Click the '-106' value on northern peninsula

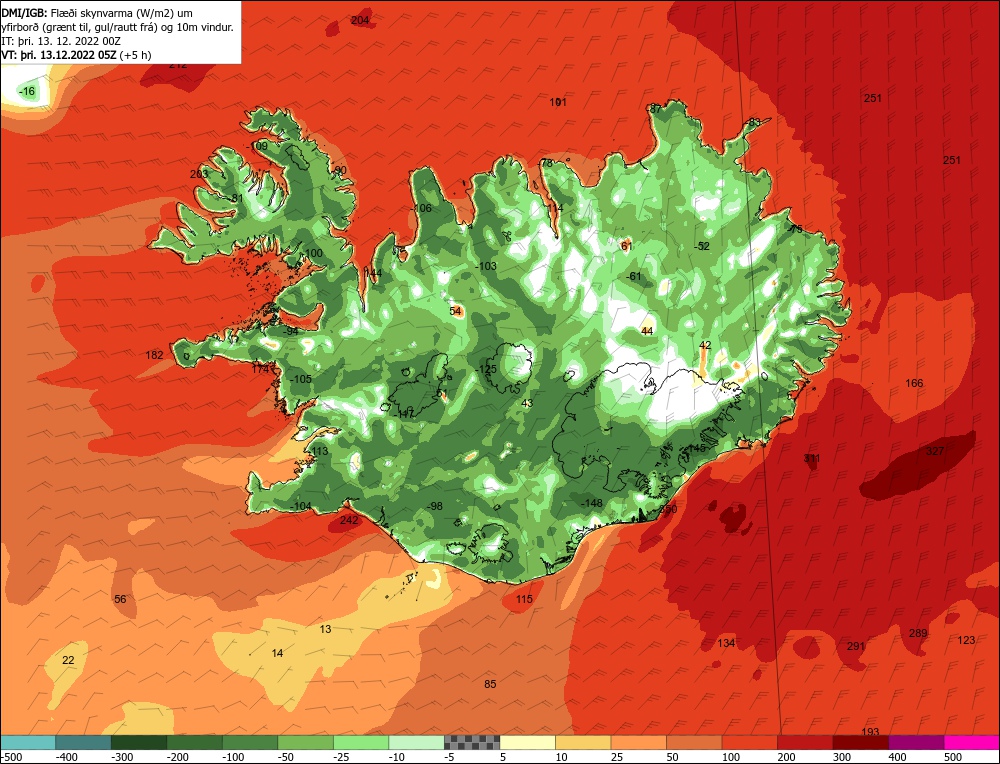(x=421, y=209)
